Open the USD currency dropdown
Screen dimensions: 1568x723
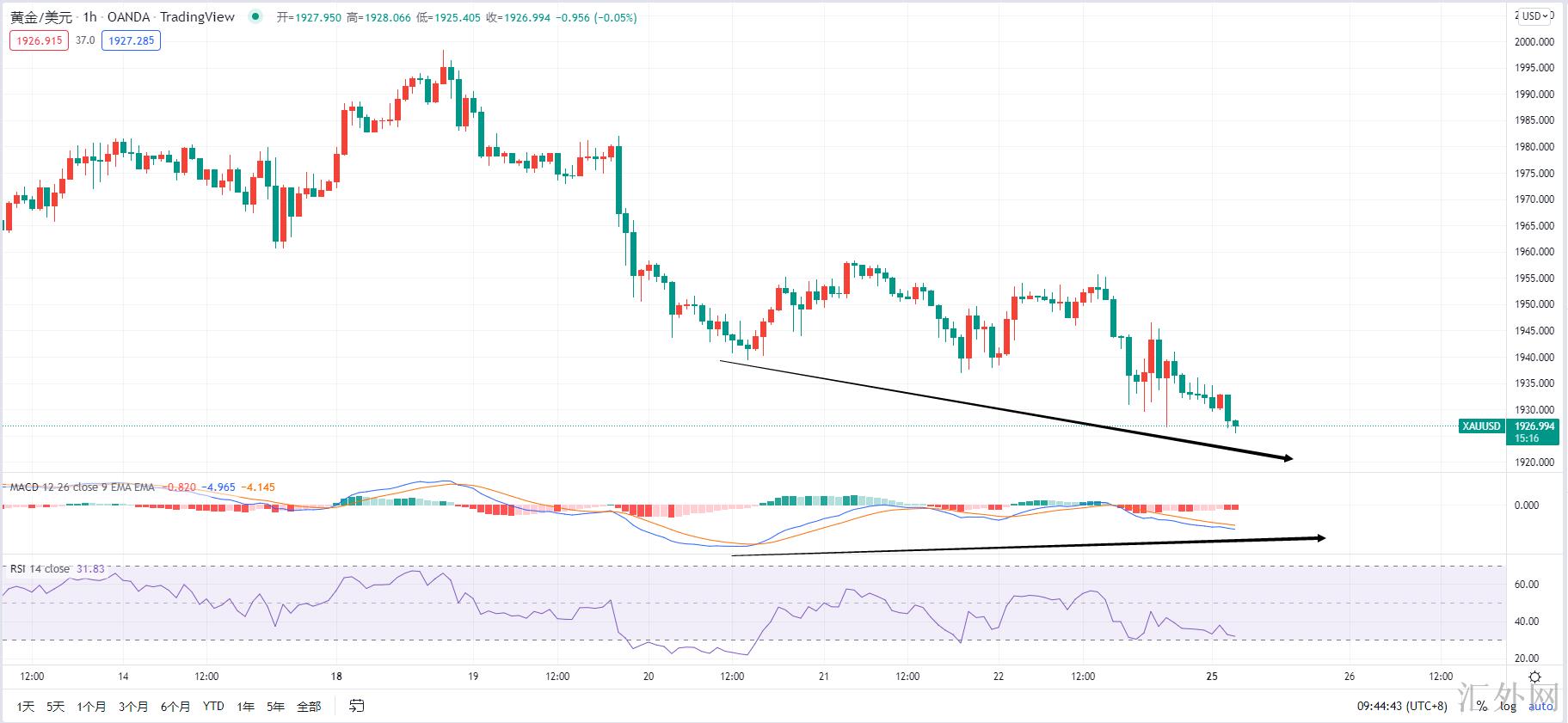pyautogui.click(x=1535, y=15)
